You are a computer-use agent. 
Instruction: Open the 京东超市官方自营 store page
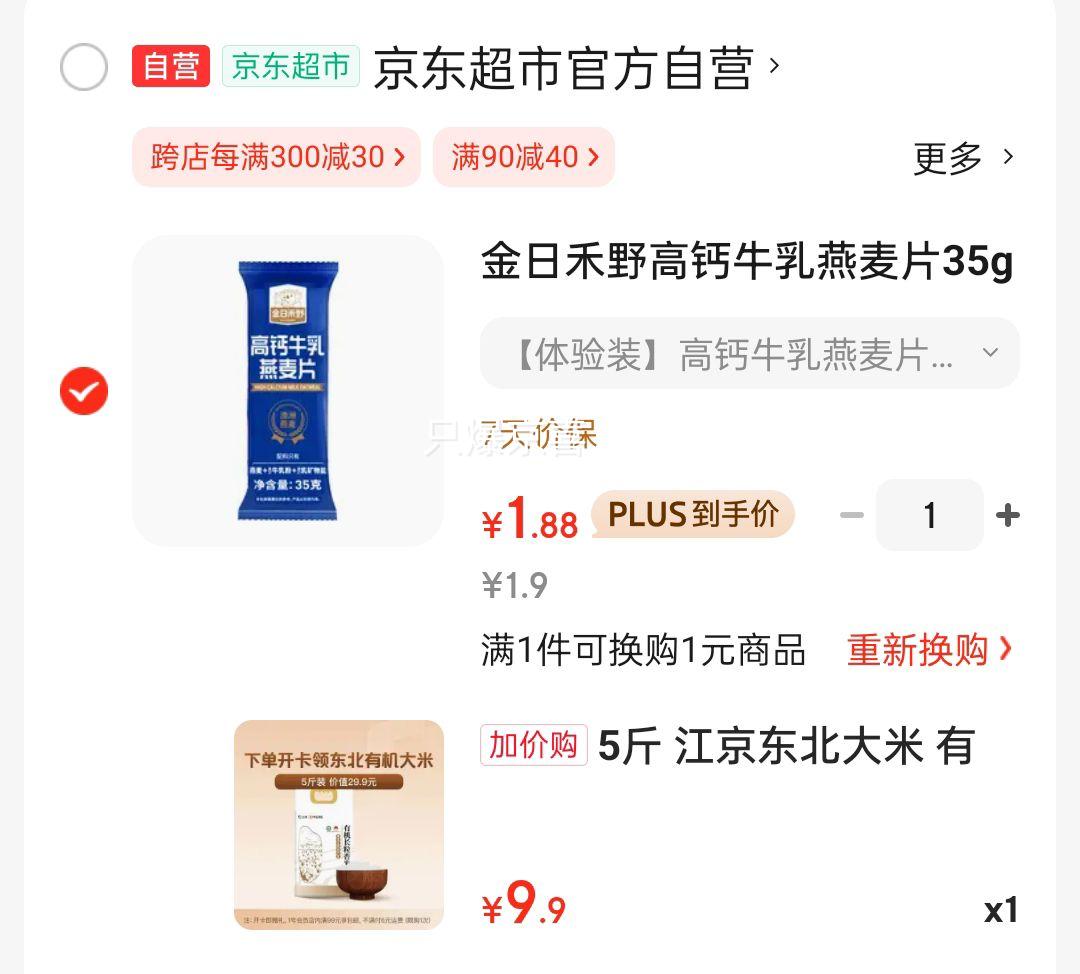click(576, 68)
